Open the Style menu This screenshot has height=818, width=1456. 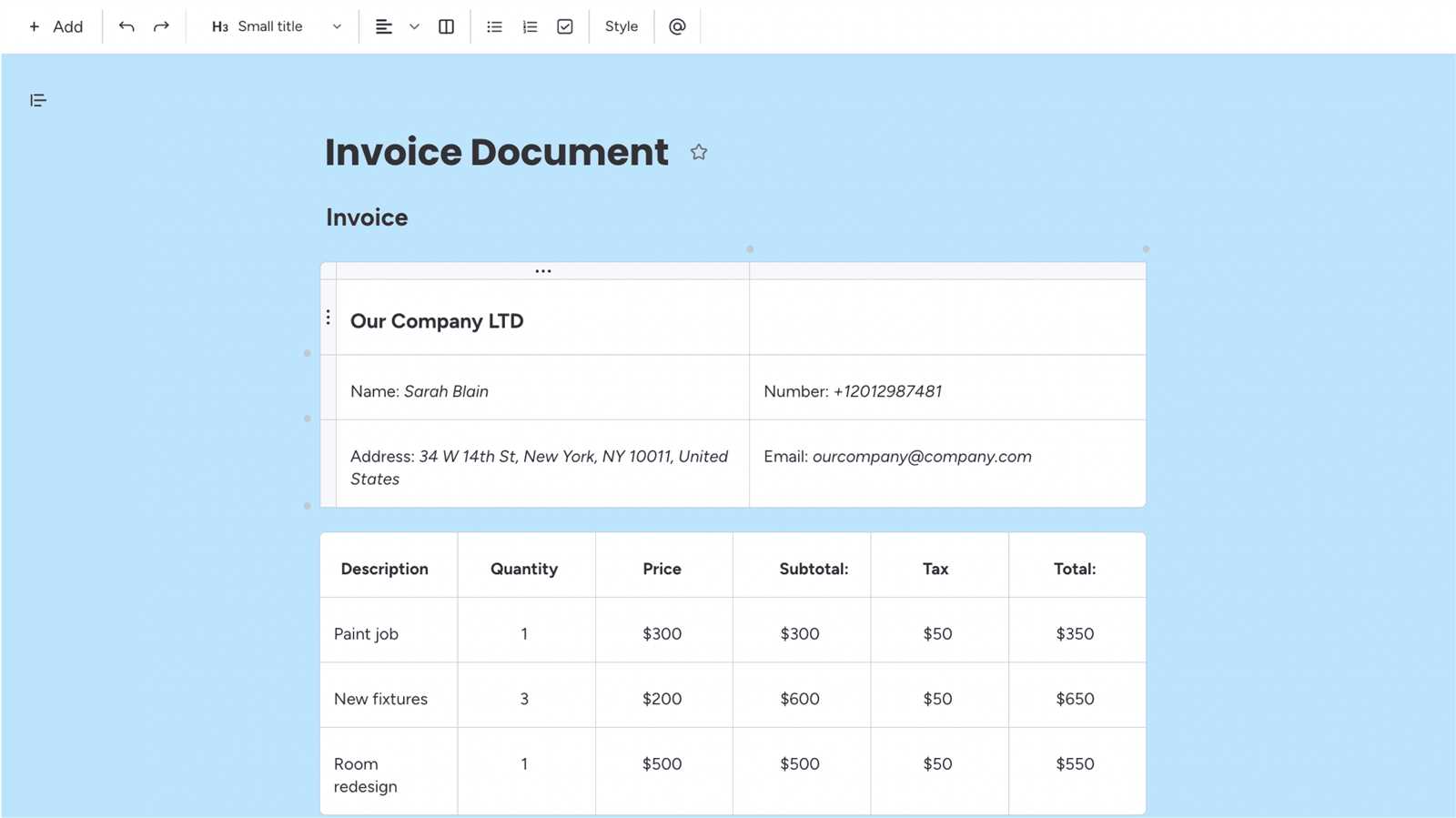click(x=622, y=26)
